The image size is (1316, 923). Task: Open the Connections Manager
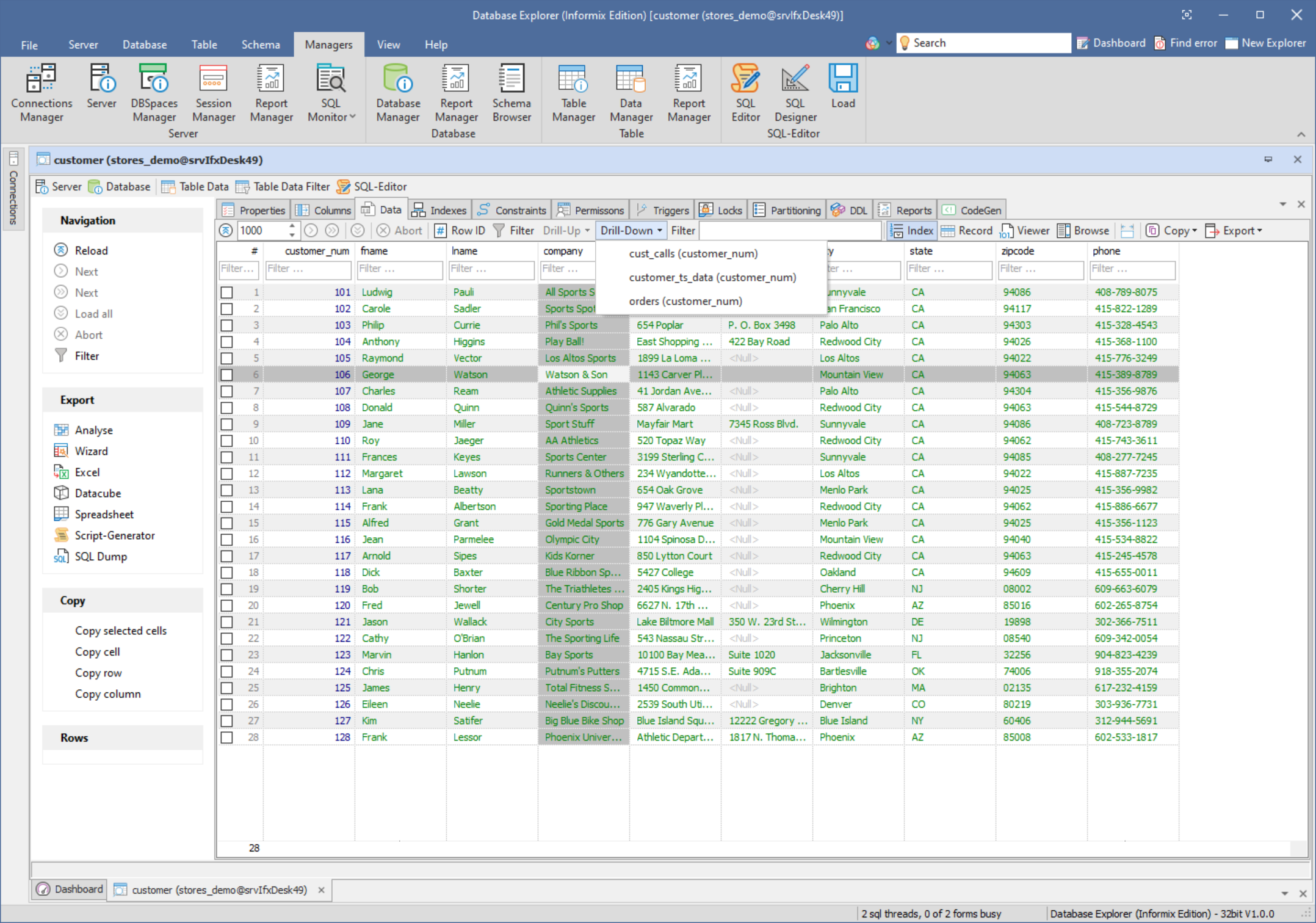click(42, 93)
